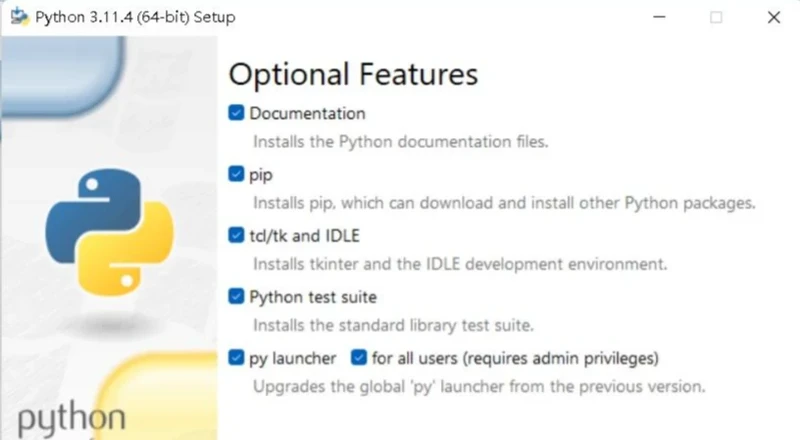Click the Python installer icon in title bar

coord(18,17)
